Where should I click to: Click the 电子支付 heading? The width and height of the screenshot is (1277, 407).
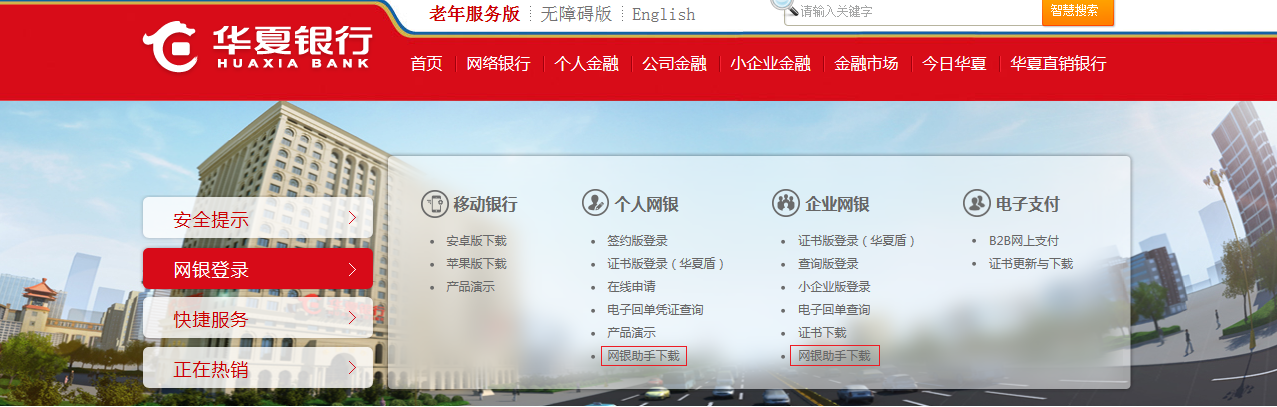pyautogui.click(x=1027, y=204)
